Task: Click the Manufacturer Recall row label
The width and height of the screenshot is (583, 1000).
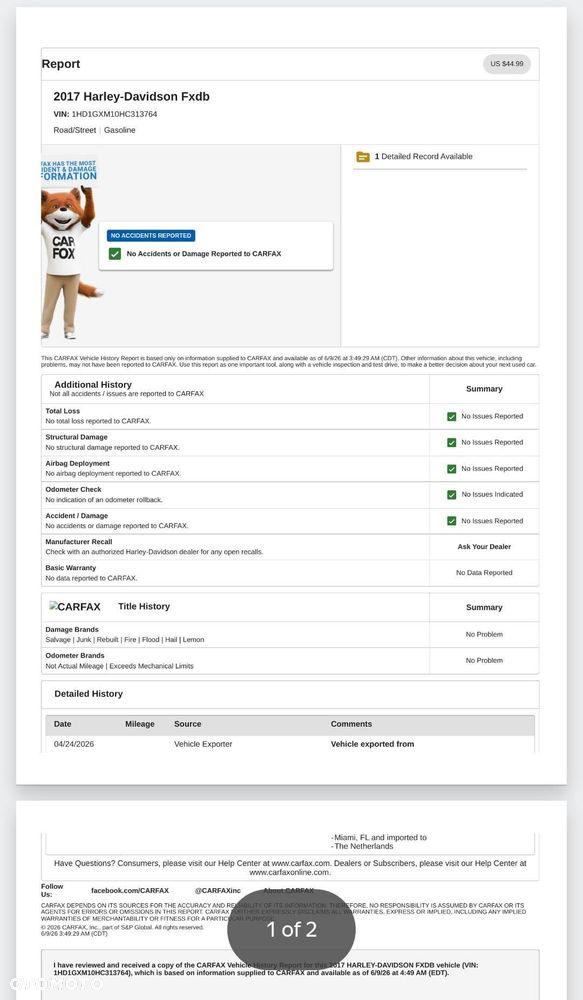Action: tap(79, 541)
